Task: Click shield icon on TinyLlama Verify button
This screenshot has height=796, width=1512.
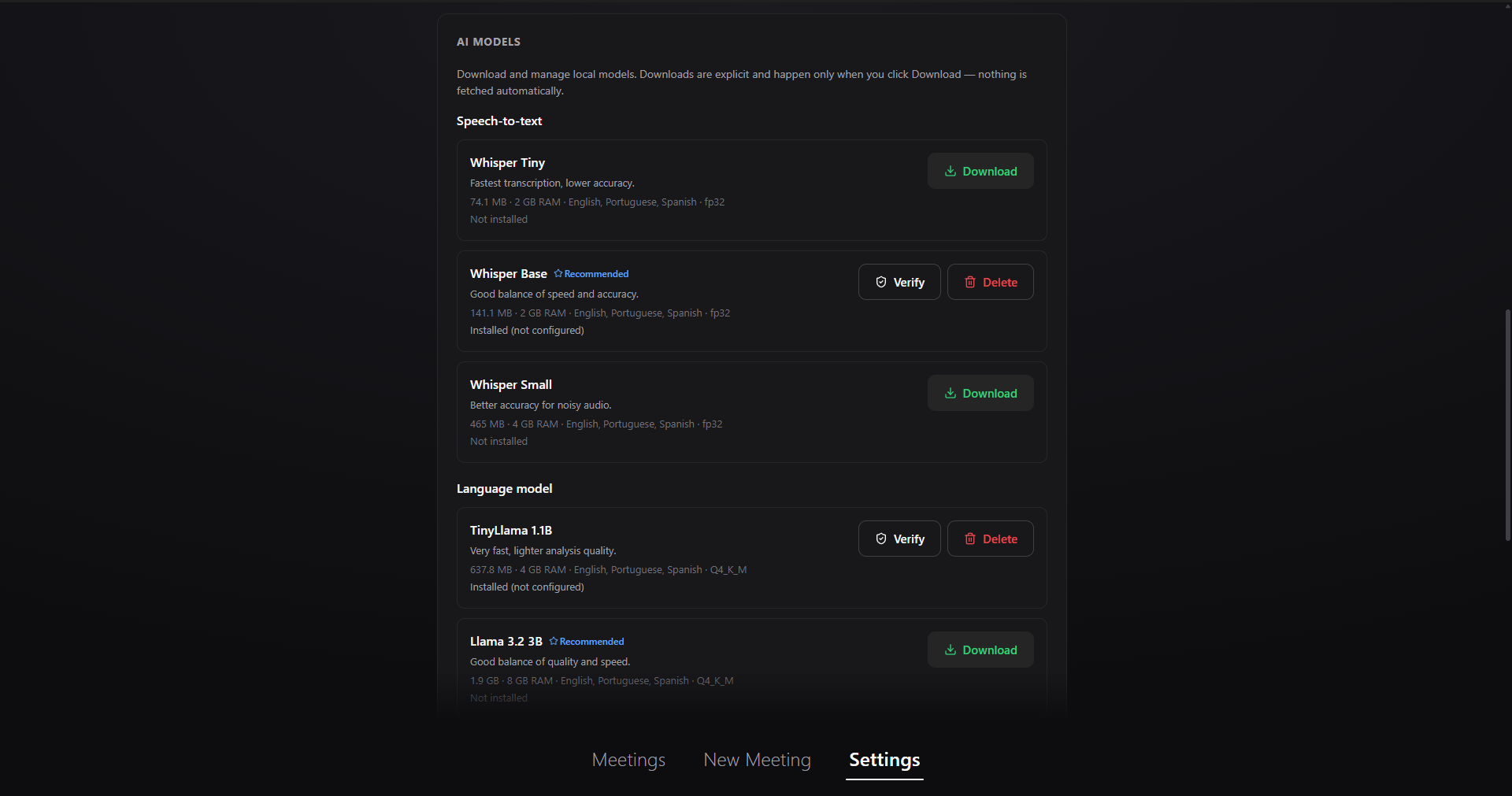Action: pos(881,539)
